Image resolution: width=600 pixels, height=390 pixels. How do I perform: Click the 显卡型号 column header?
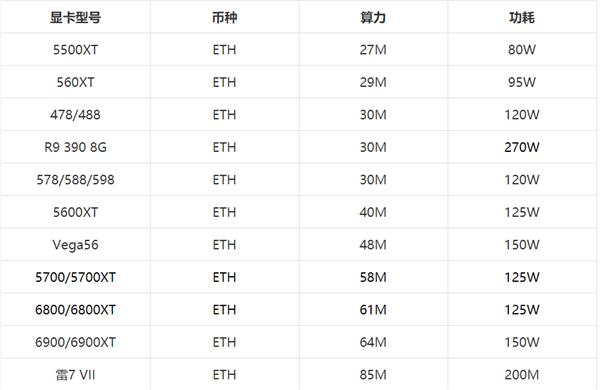tap(75, 18)
